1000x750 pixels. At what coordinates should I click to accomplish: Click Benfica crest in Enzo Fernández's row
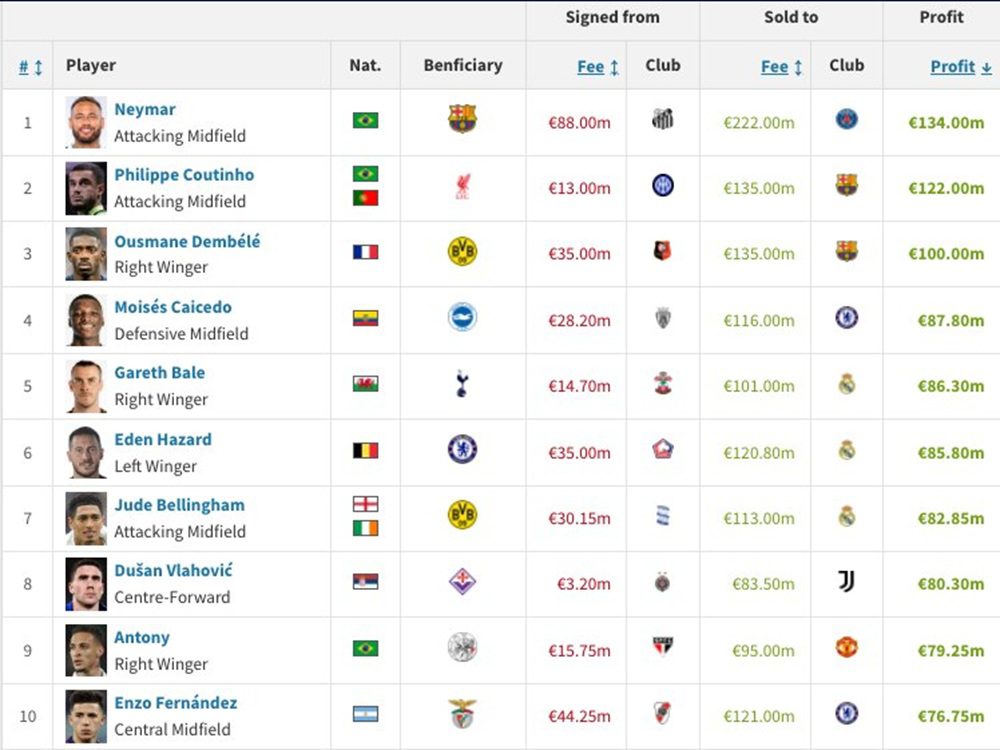coord(462,714)
